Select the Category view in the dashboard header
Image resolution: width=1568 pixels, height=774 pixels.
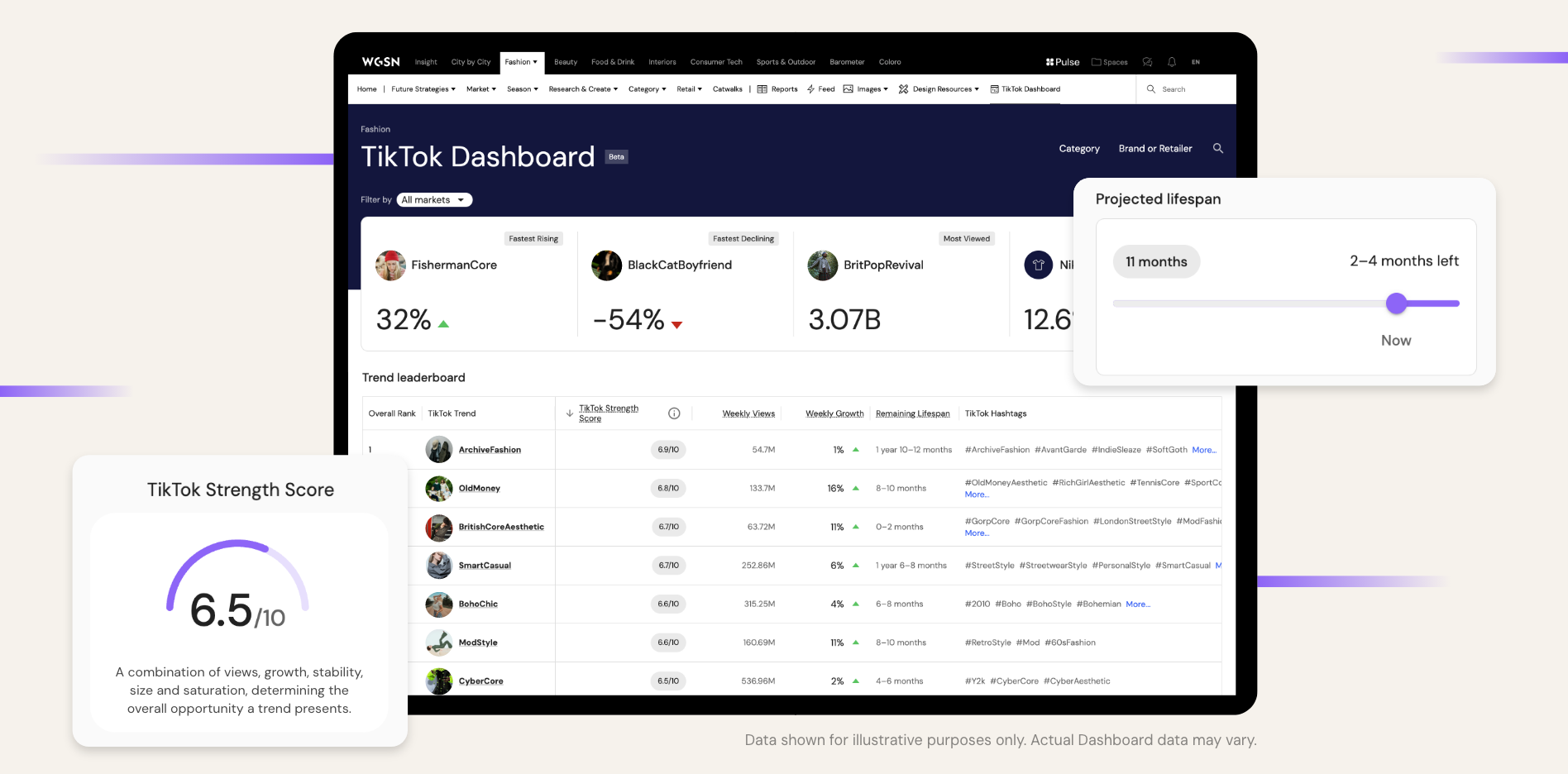pos(1079,149)
